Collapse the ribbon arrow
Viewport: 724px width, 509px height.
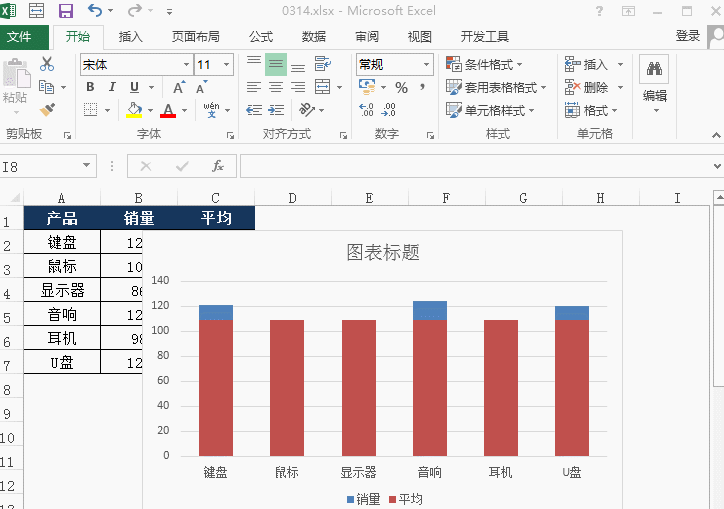(716, 135)
